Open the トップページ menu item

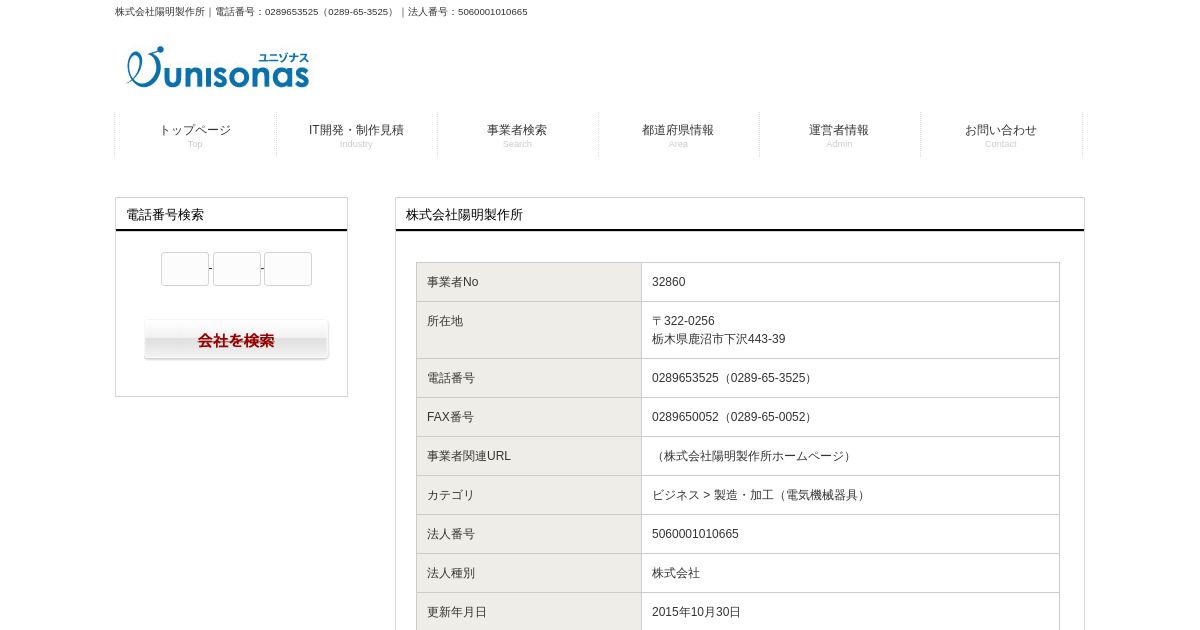click(x=195, y=135)
